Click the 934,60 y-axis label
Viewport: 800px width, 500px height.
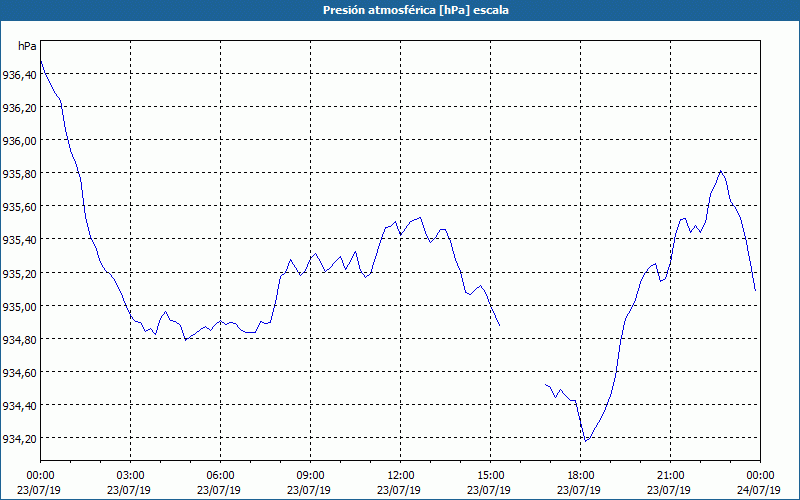click(19, 373)
